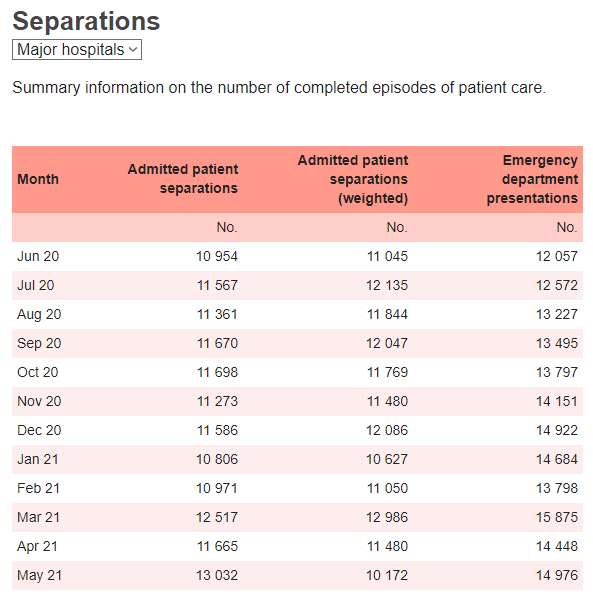
Task: Click the Jan 21 row label
Action: pyautogui.click(x=38, y=459)
